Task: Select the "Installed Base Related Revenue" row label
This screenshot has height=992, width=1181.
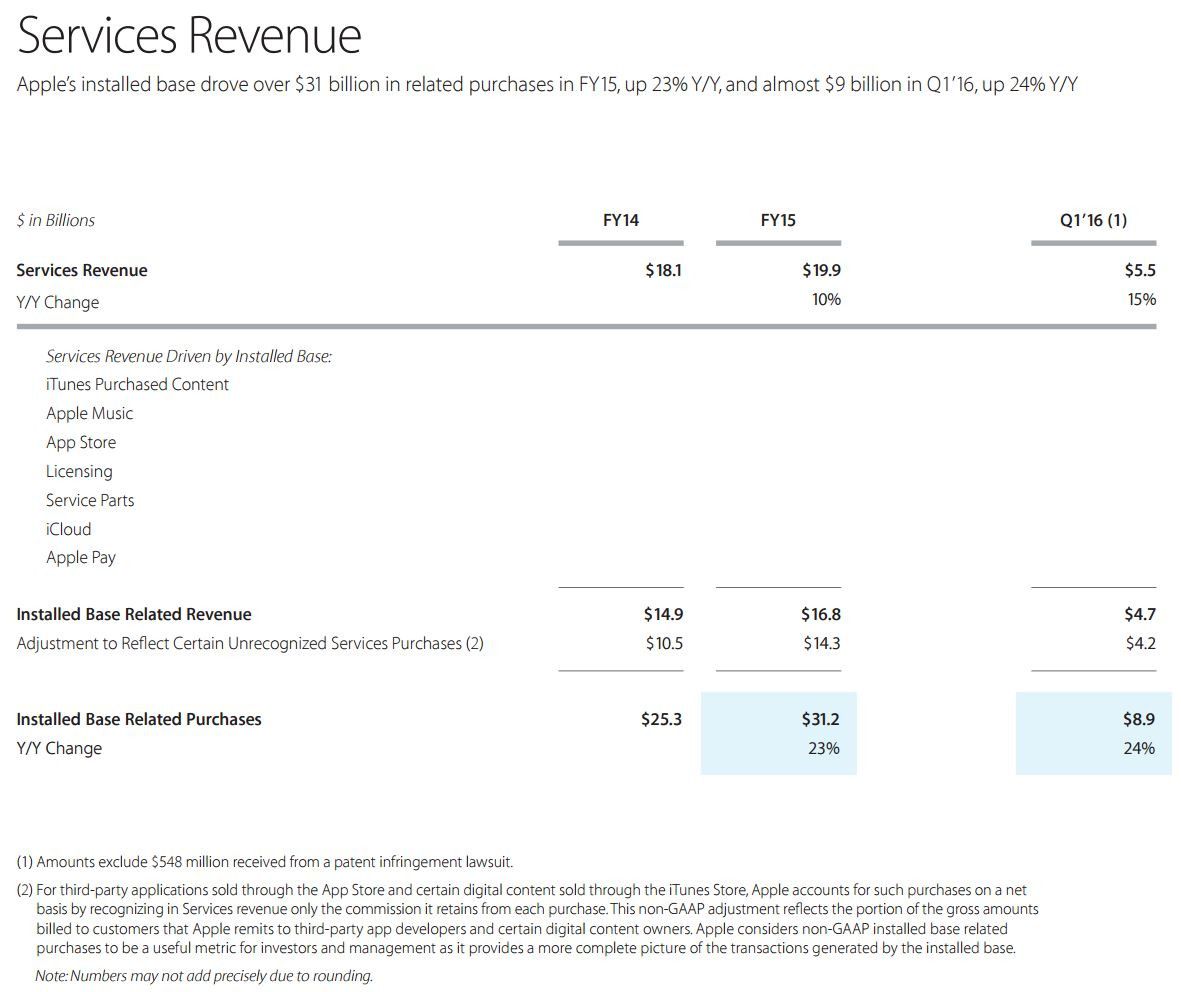Action: click(x=134, y=615)
